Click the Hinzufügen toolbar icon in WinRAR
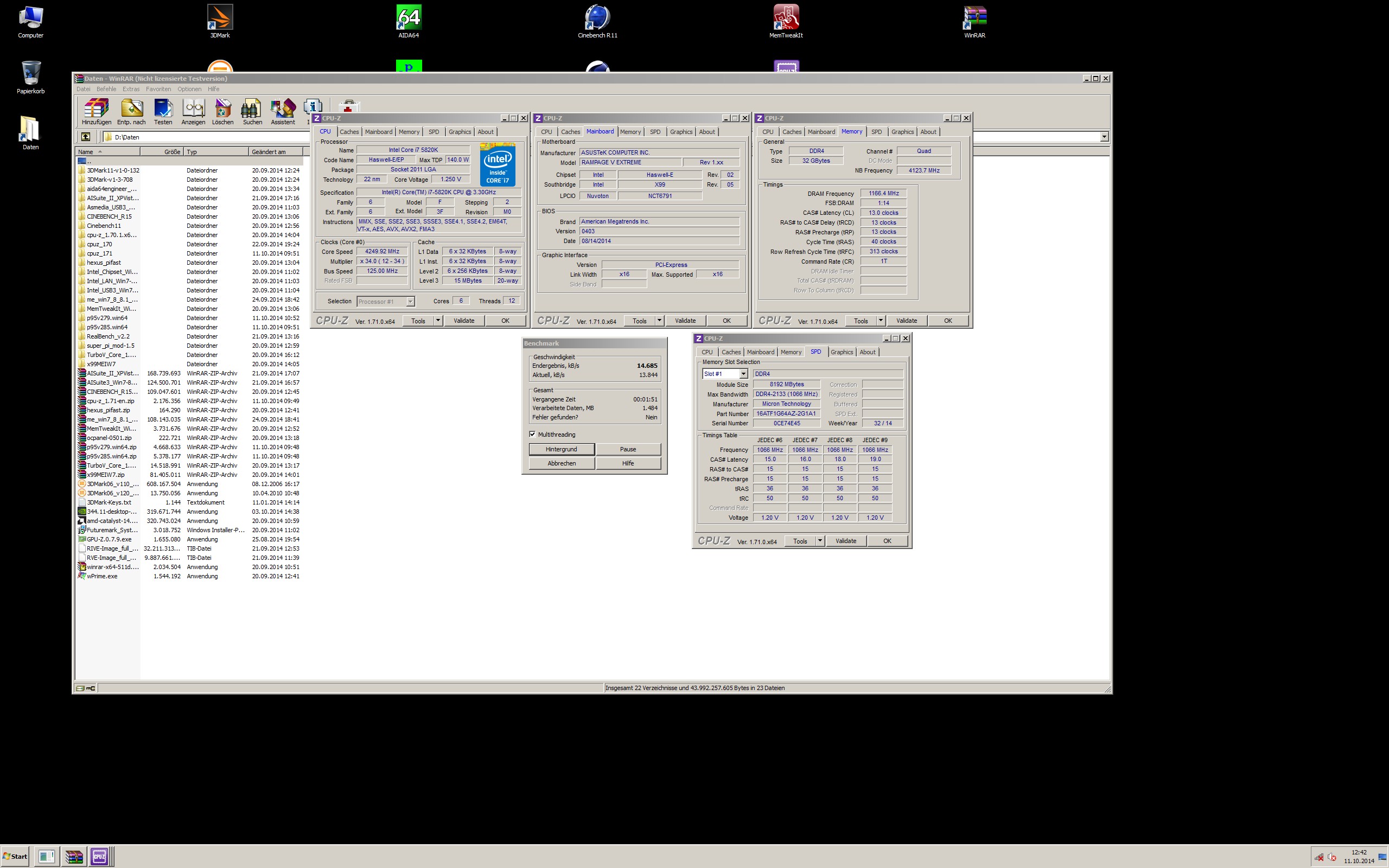This screenshot has height=868, width=1389. click(x=97, y=112)
